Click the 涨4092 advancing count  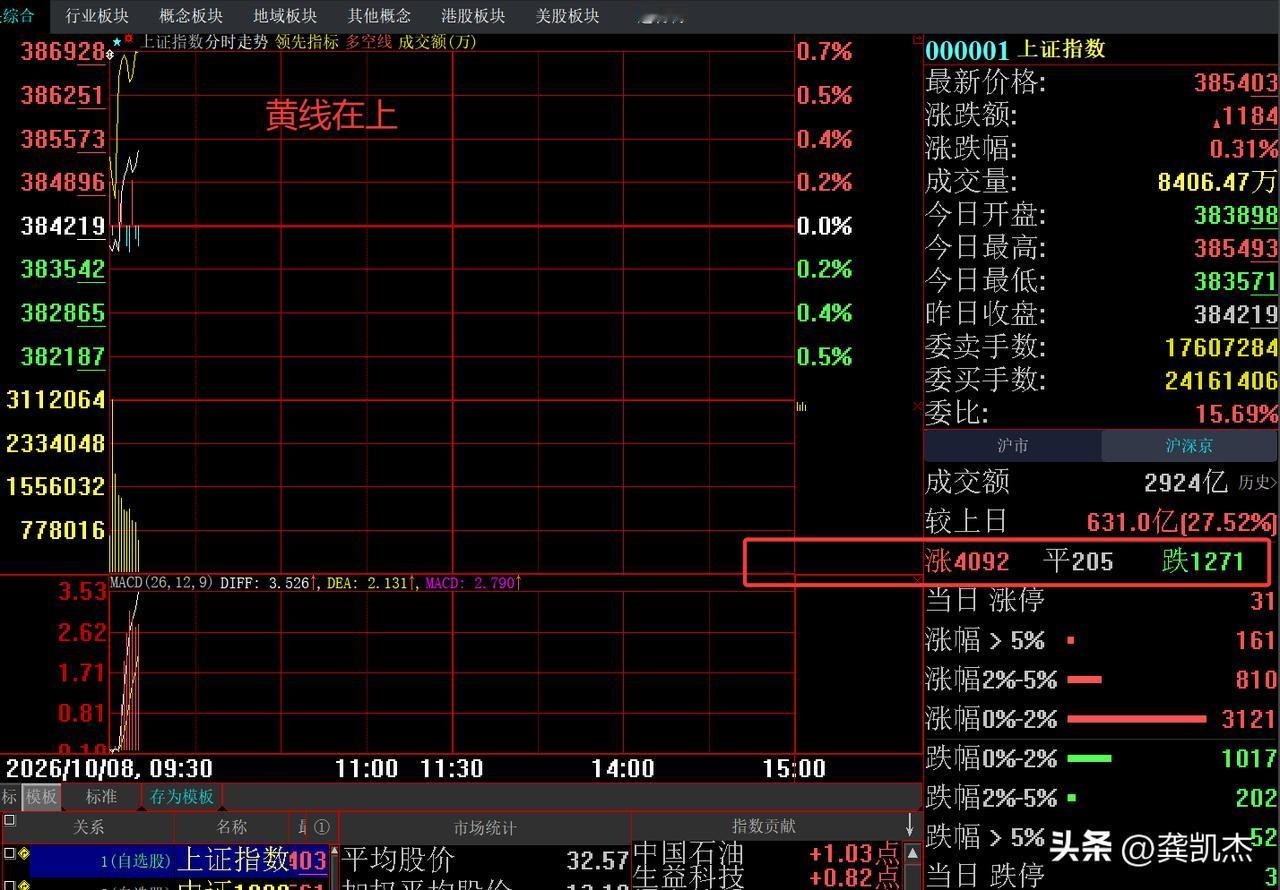[967, 561]
